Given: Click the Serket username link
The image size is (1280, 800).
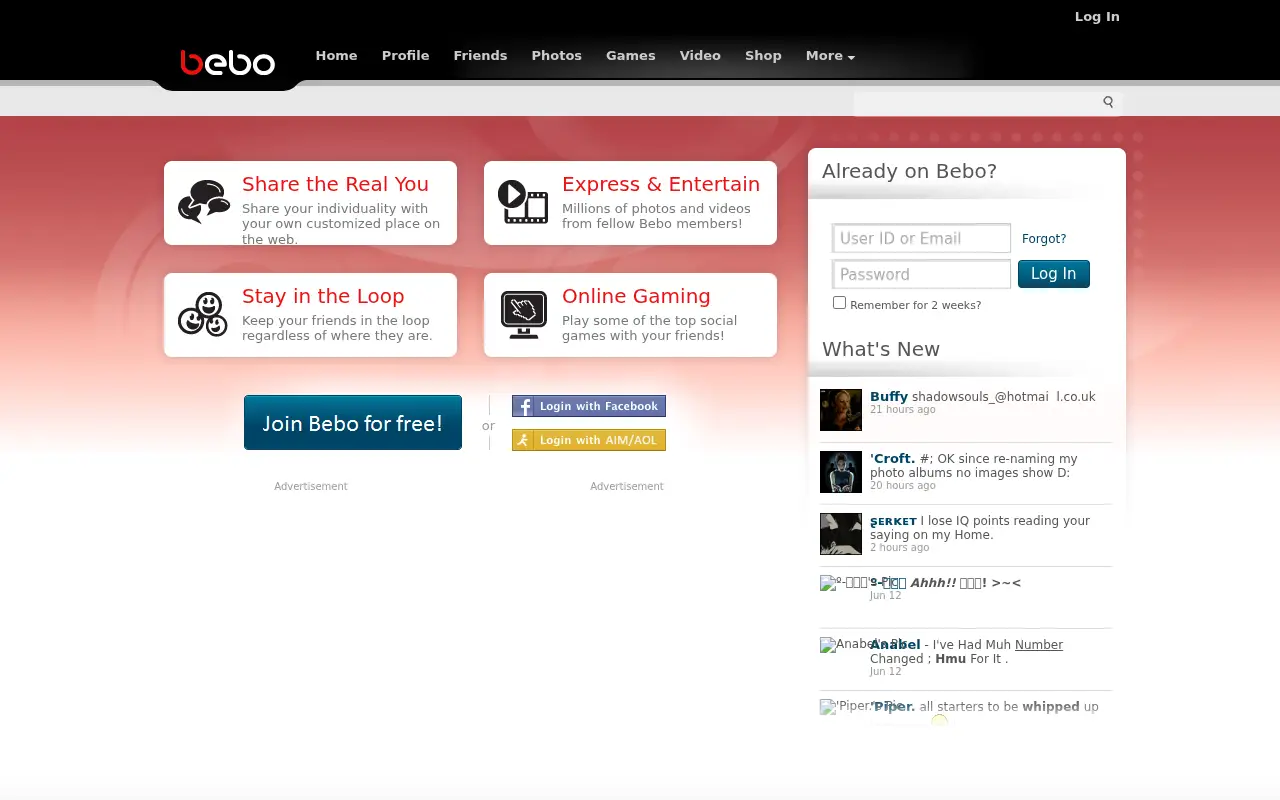Looking at the screenshot, I should click(893, 521).
